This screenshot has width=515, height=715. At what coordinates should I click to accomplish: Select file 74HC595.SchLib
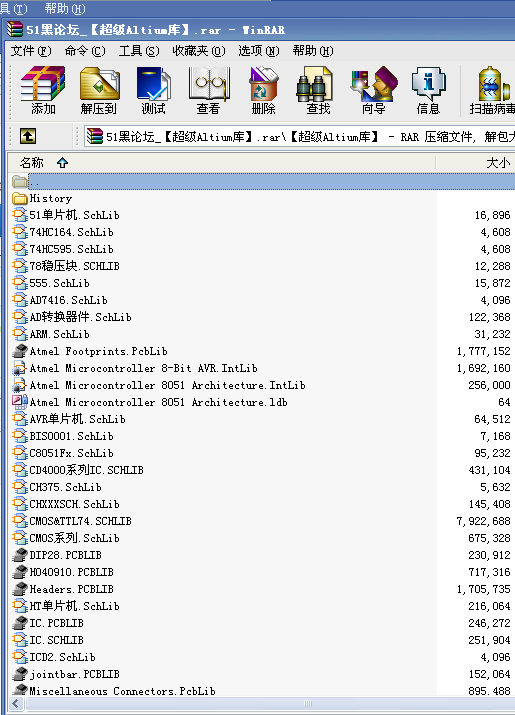point(71,249)
